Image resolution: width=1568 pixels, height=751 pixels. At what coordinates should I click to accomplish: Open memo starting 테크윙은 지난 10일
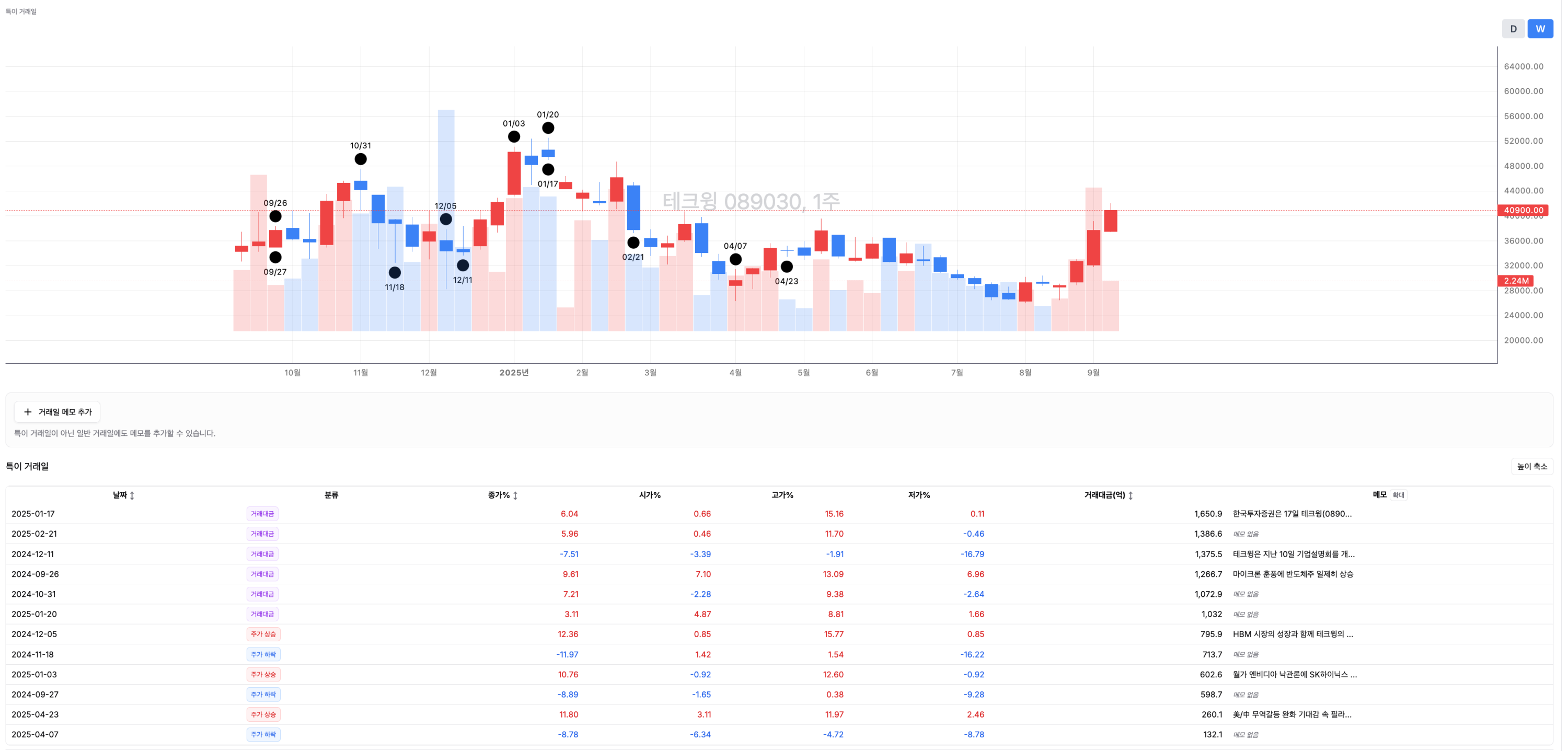coord(1294,554)
